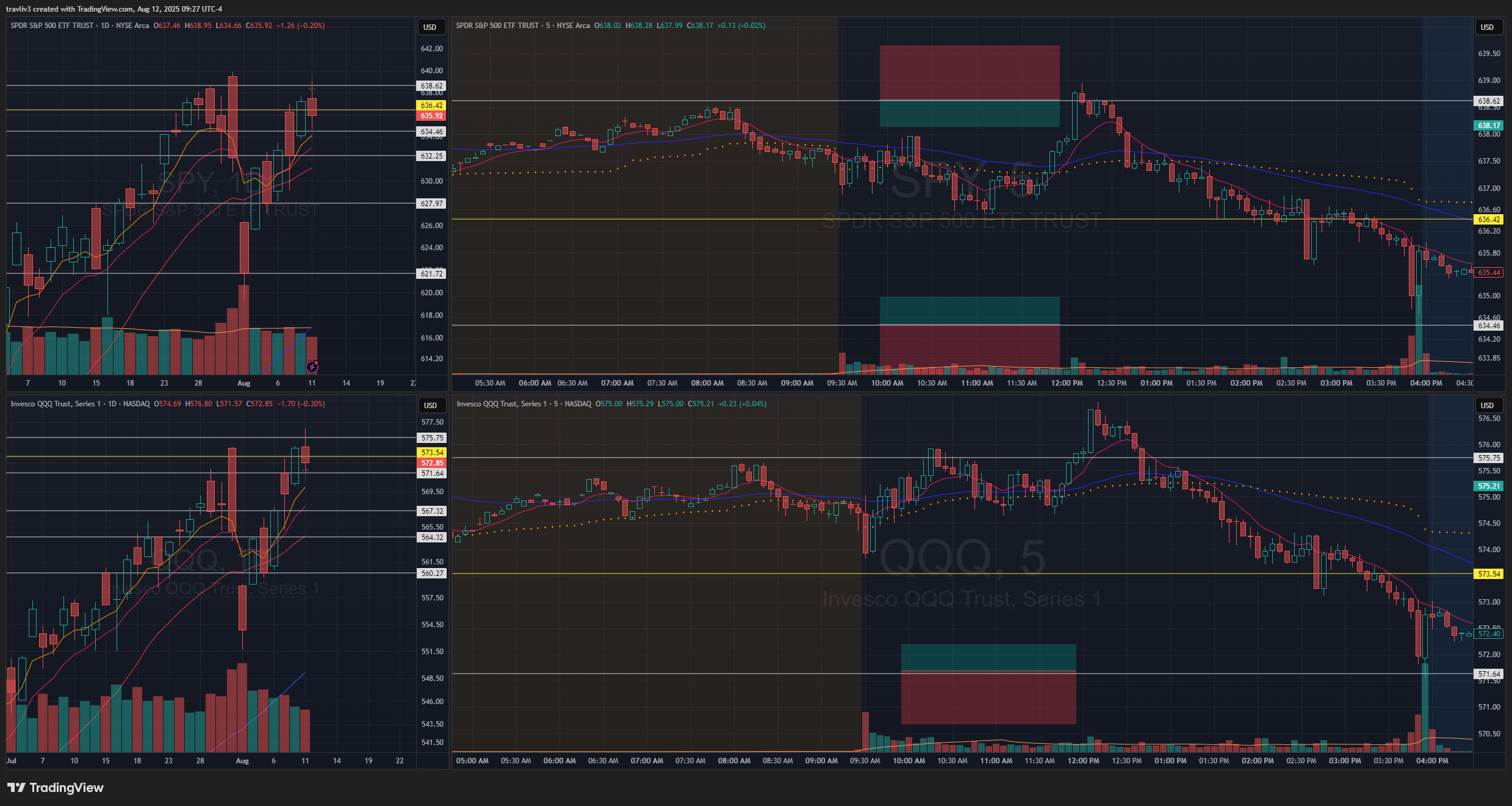Click 12:00 PM marker on SPY time axis
The height and width of the screenshot is (806, 1512).
click(1067, 383)
